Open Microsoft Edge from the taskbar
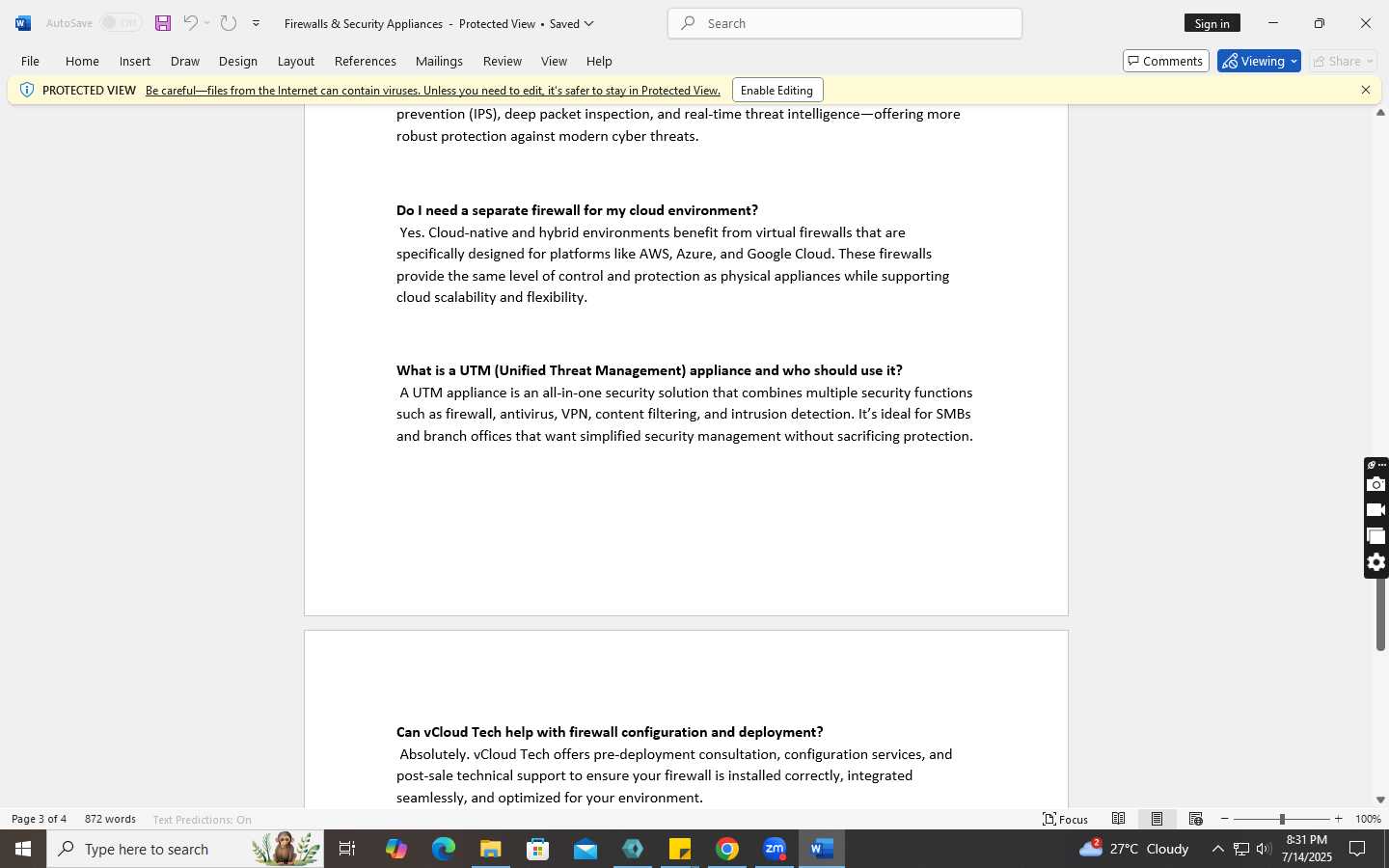The height and width of the screenshot is (868, 1389). tap(443, 849)
